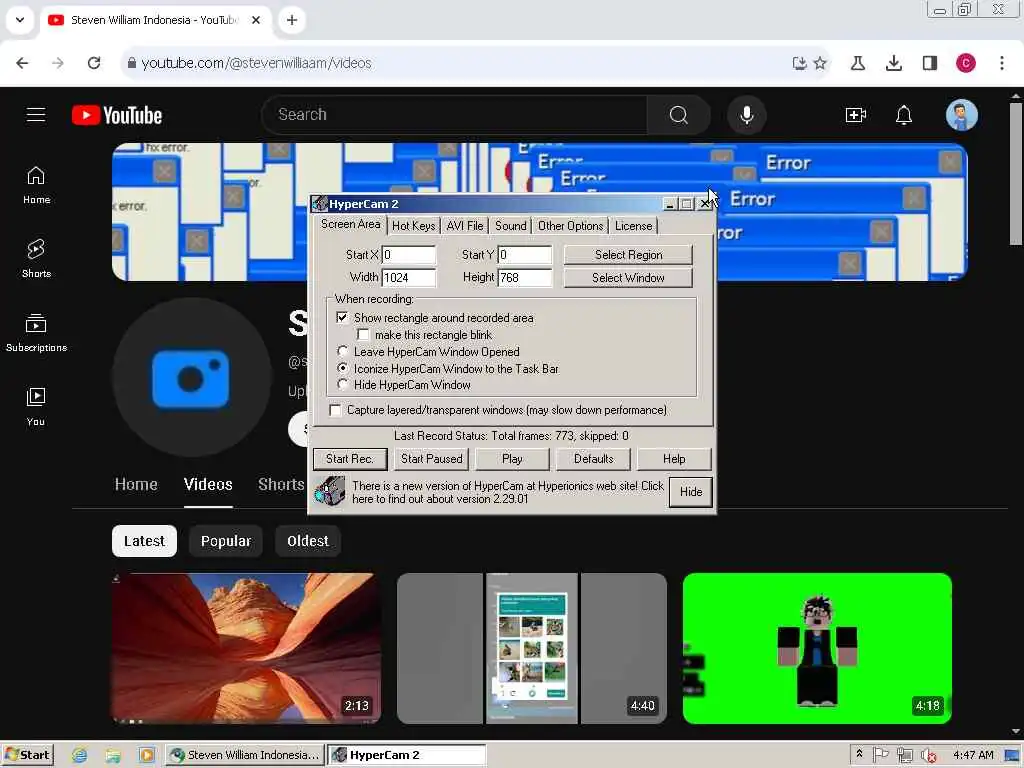Click the Windows Start button
The height and width of the screenshot is (768, 1024).
[x=27, y=755]
